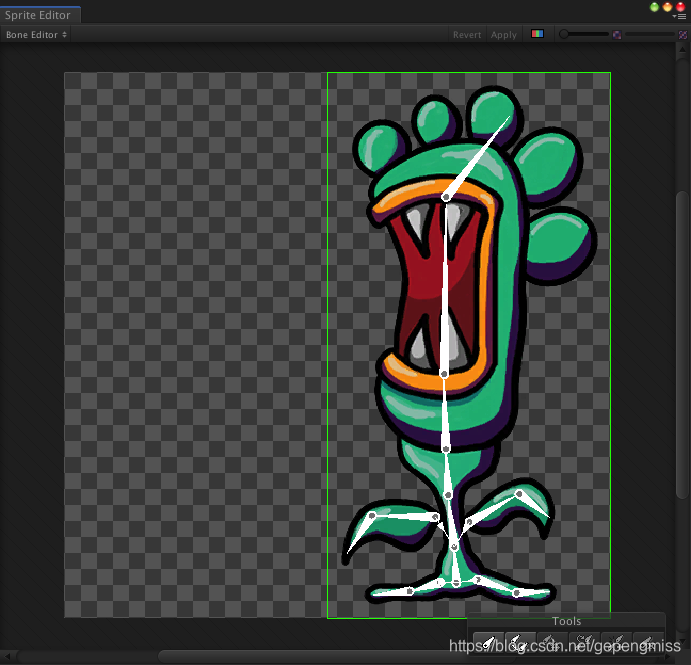This screenshot has height=665, width=691.
Task: Open the Bone Editor mode dropdown
Action: pos(36,34)
